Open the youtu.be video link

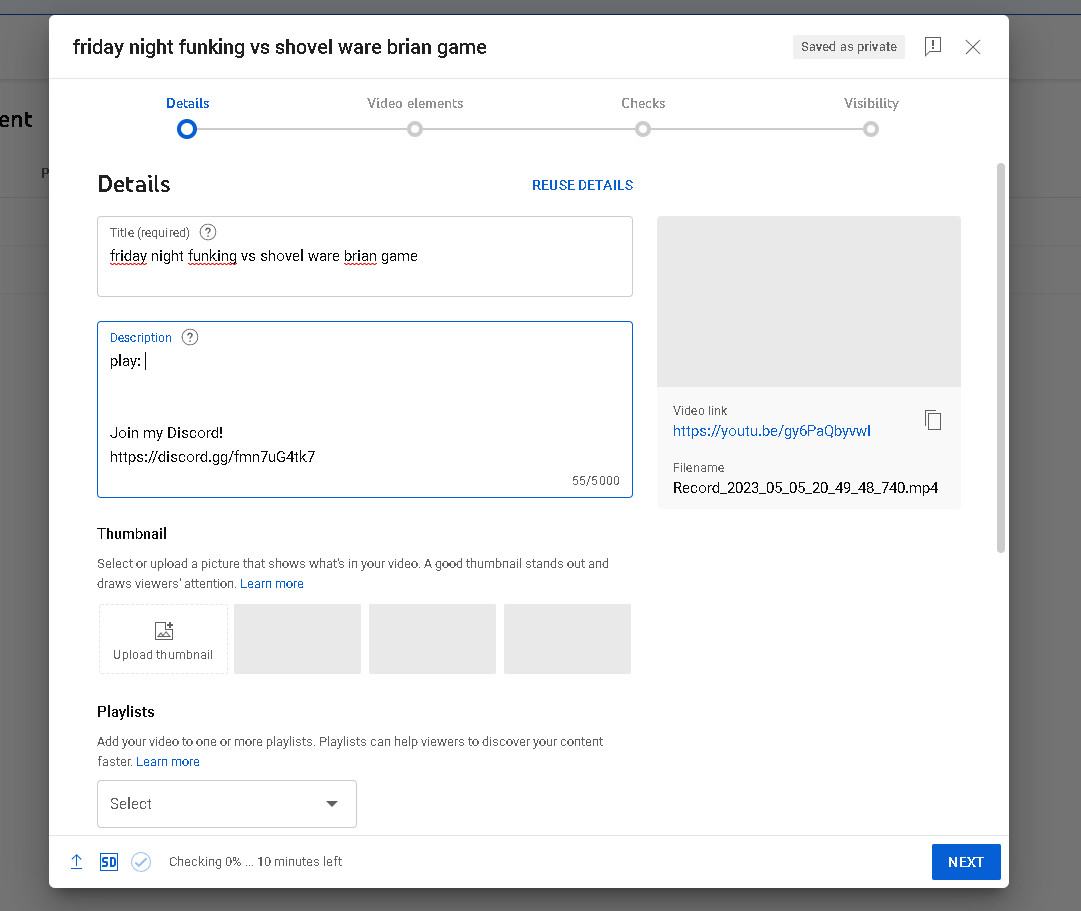tap(771, 431)
